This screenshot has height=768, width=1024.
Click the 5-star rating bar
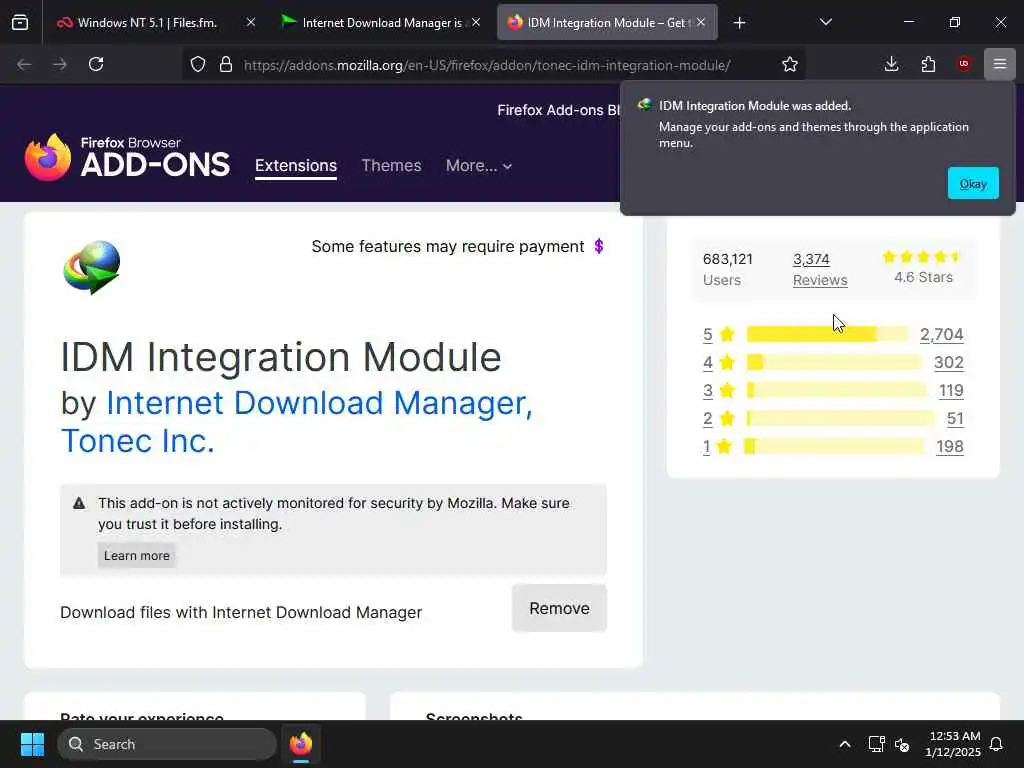pos(827,334)
